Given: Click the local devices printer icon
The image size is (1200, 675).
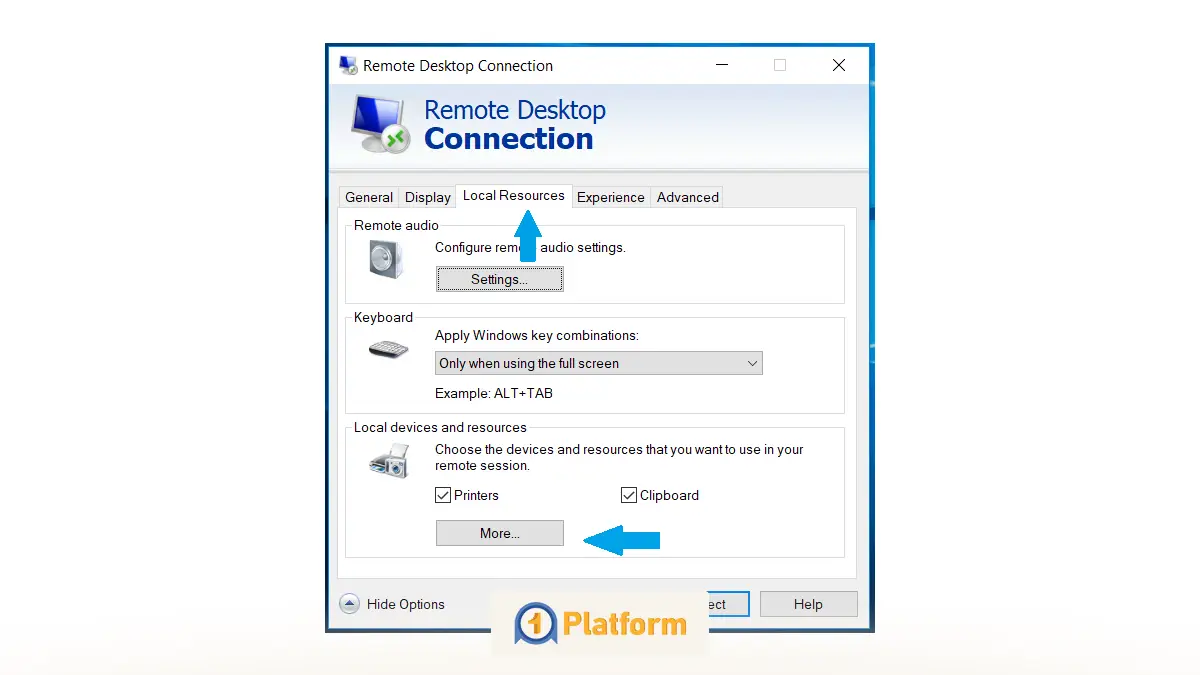Looking at the screenshot, I should (x=386, y=462).
